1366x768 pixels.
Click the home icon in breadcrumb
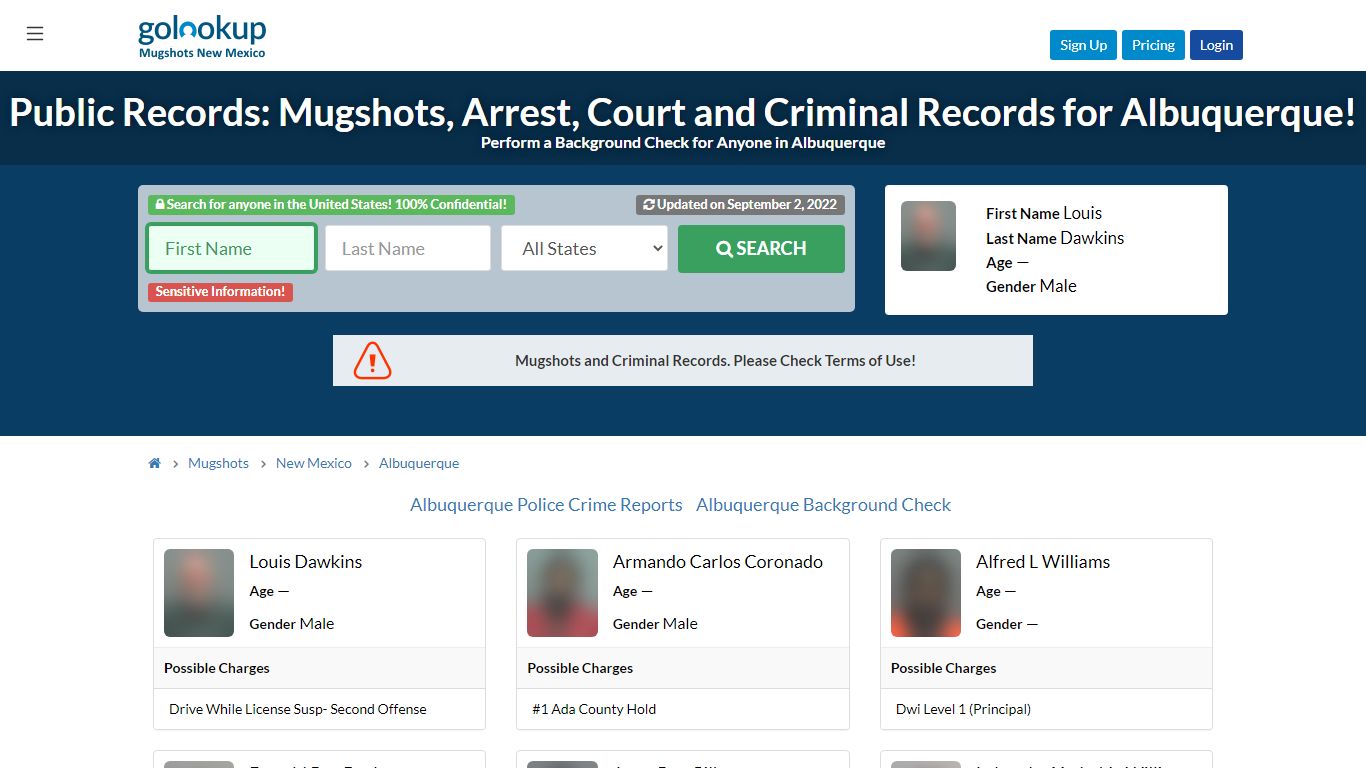click(155, 463)
